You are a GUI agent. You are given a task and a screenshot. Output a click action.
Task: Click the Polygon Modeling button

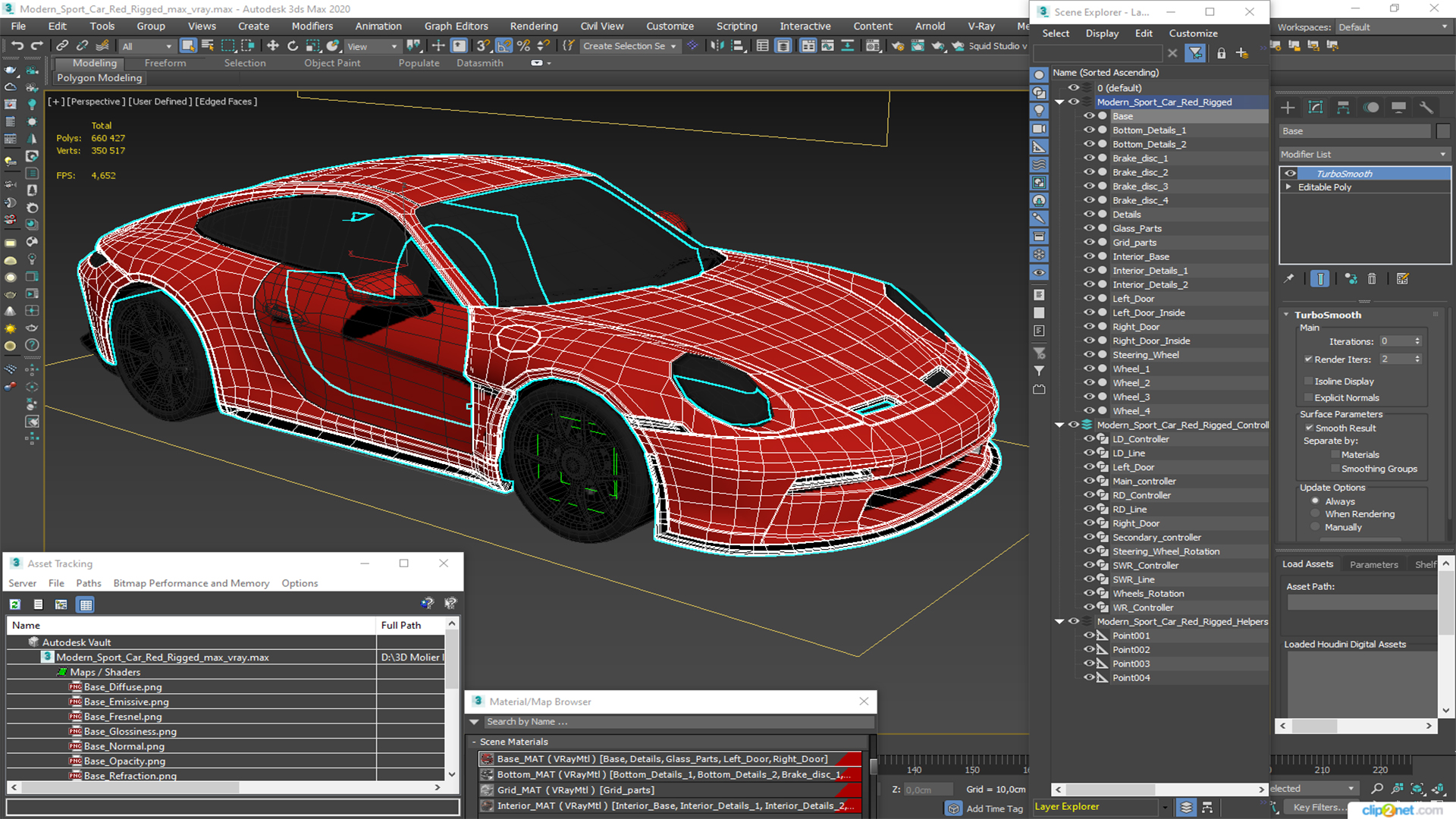point(99,78)
